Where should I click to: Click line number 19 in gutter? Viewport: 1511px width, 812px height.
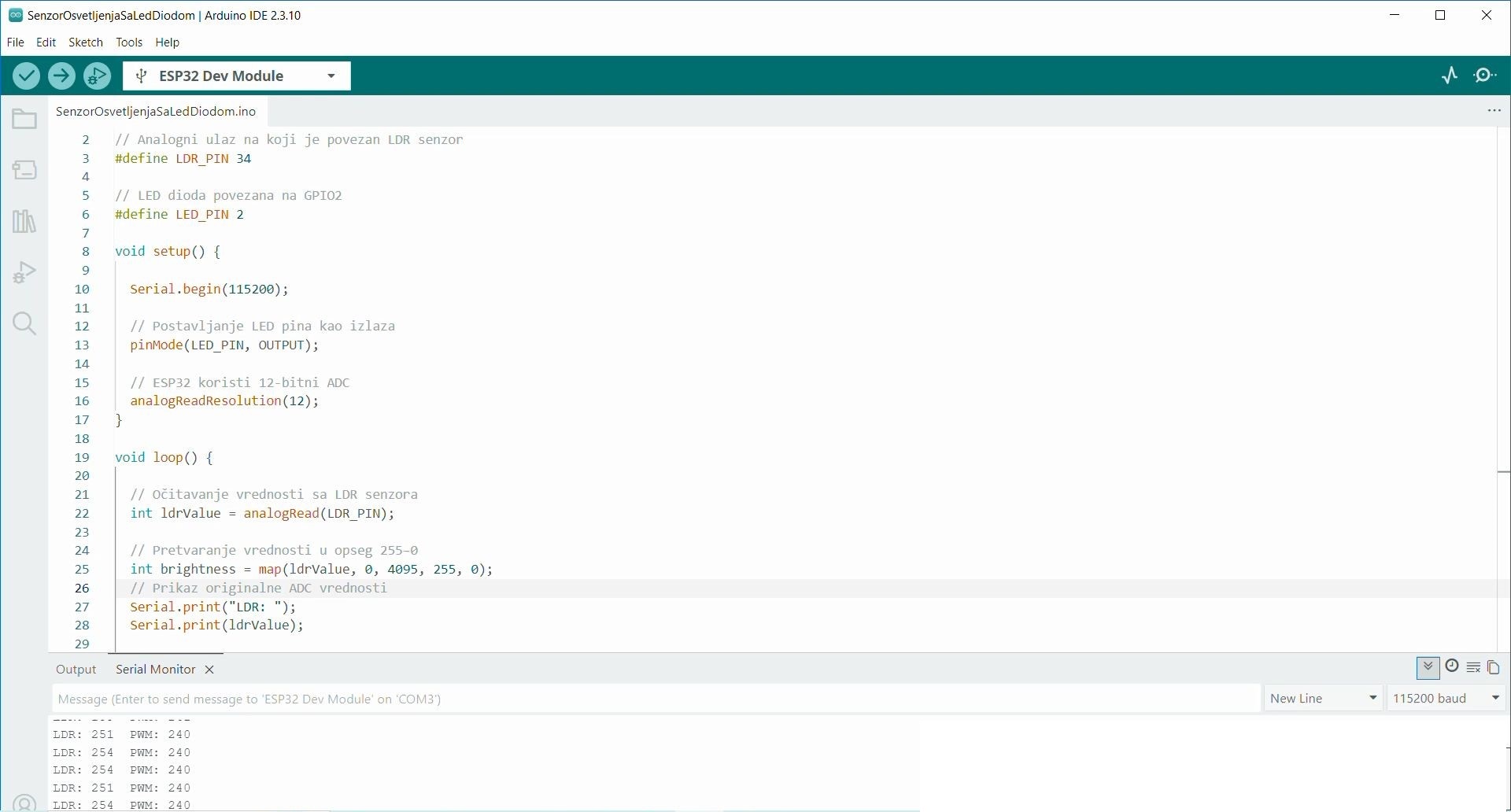point(82,457)
